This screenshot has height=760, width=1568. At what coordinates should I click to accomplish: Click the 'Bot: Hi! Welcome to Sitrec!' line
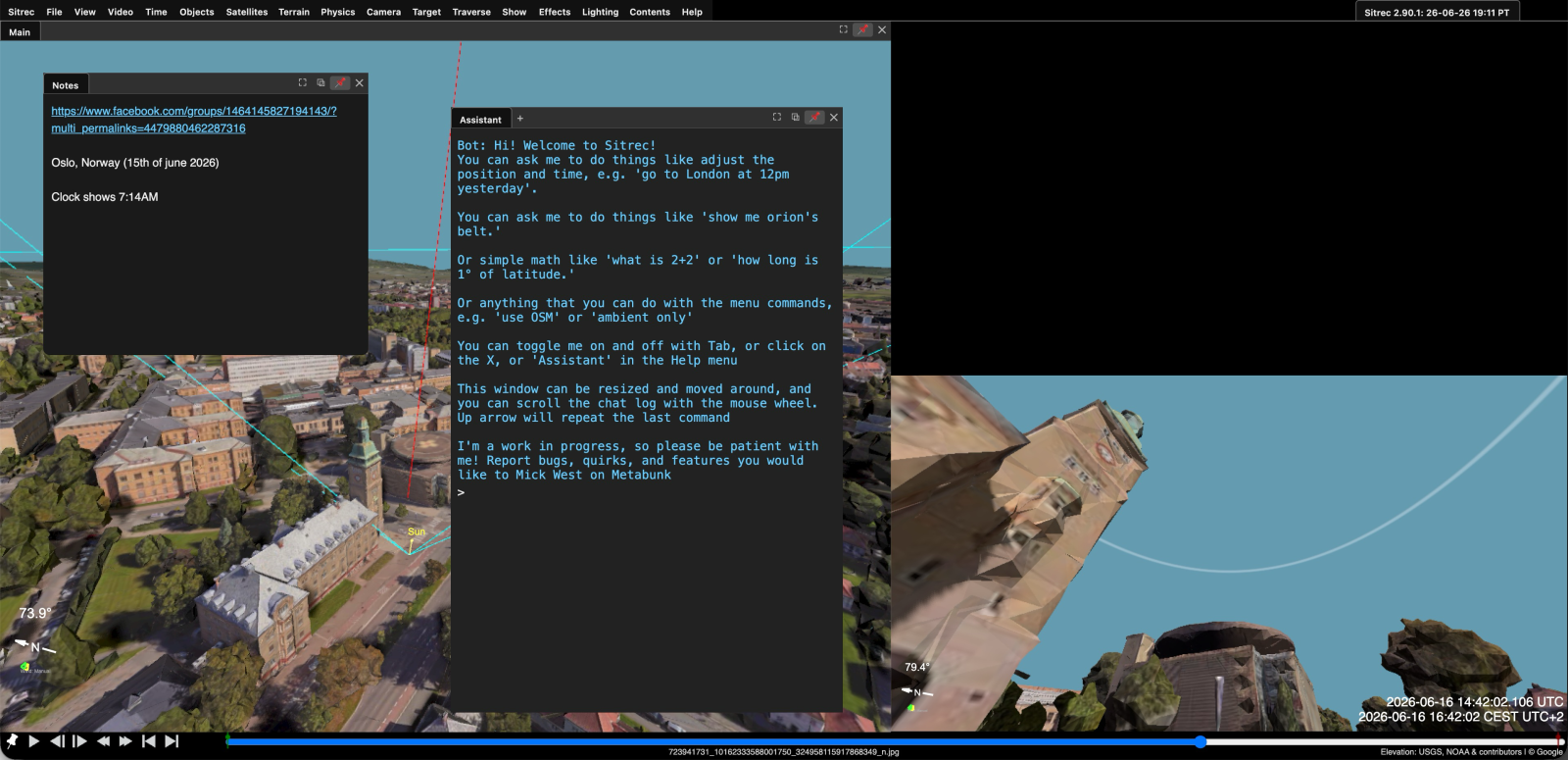pos(557,145)
